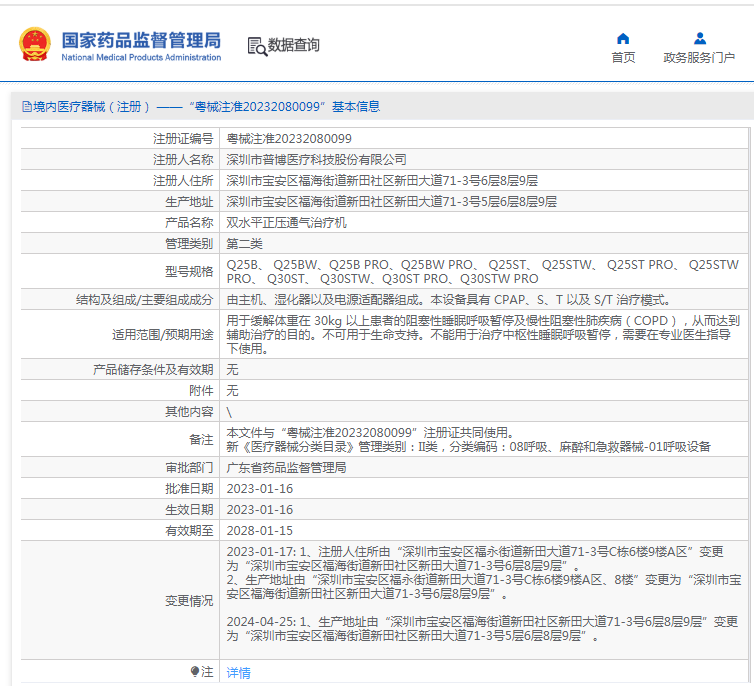The height and width of the screenshot is (686, 754).
Task: Select 深圳市普博医疗科技股份有限公司 registrant name
Action: 316,160
